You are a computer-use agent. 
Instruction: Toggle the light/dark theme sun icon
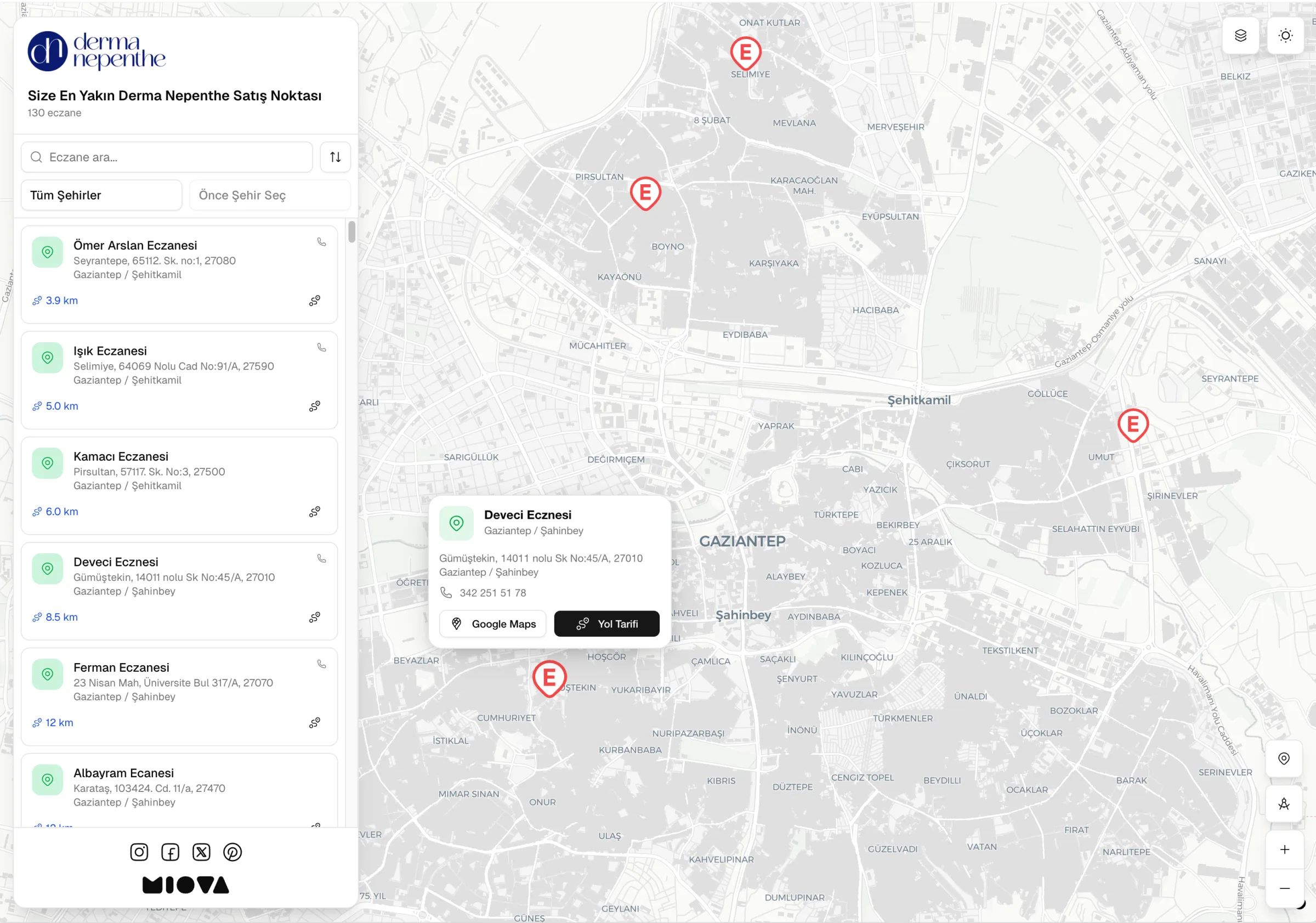coord(1285,36)
